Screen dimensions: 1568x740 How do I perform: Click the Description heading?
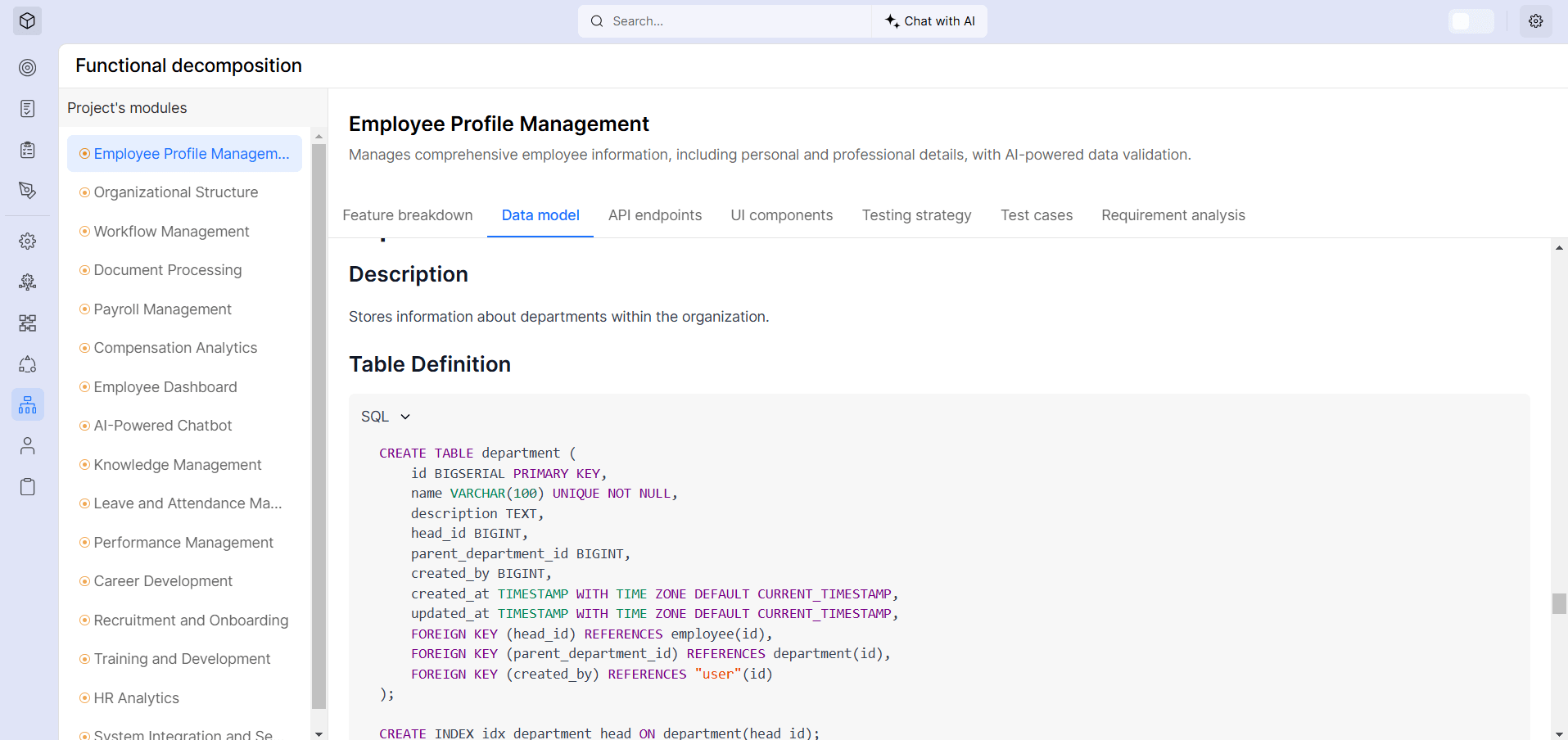pos(409,274)
